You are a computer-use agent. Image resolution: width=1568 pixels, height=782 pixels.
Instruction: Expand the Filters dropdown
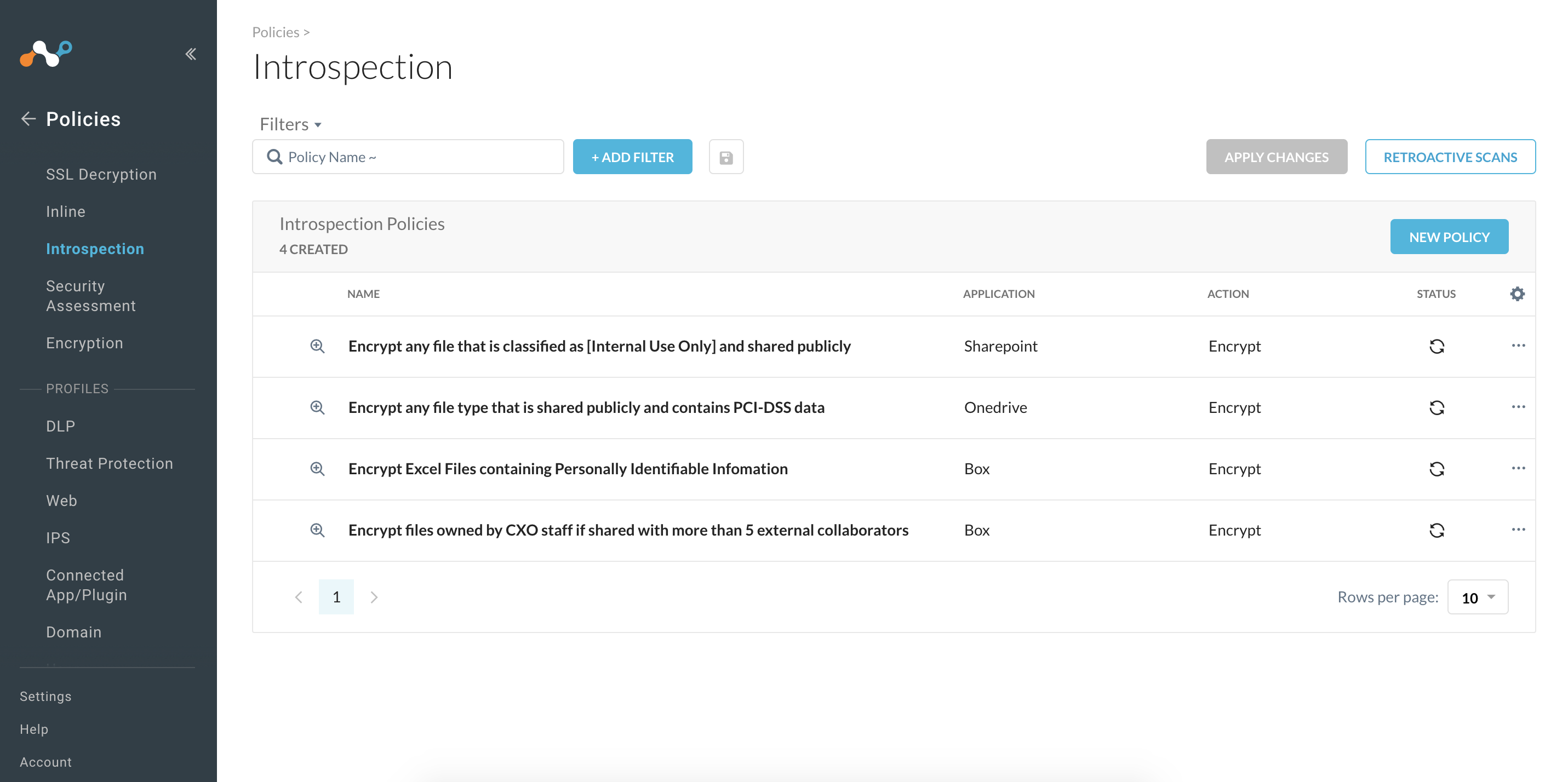pyautogui.click(x=290, y=125)
